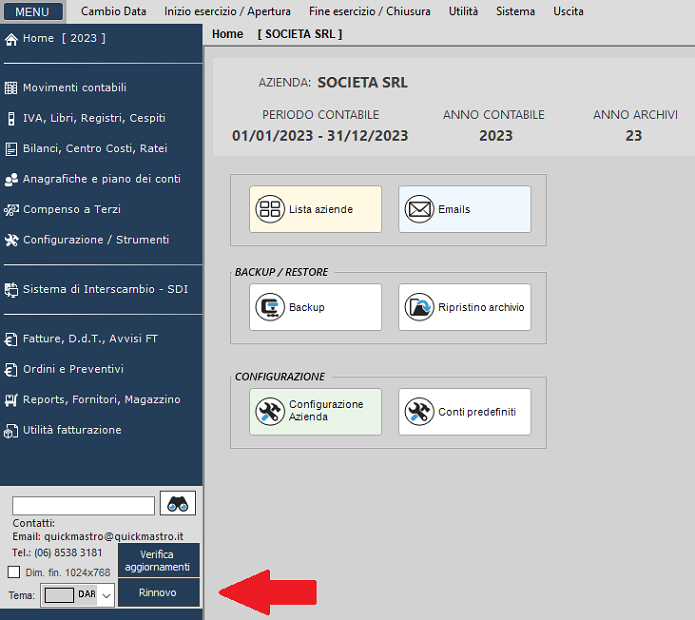Click Conti predefiniti wrench icon
Viewport: 695px width, 620px height.
(x=419, y=411)
